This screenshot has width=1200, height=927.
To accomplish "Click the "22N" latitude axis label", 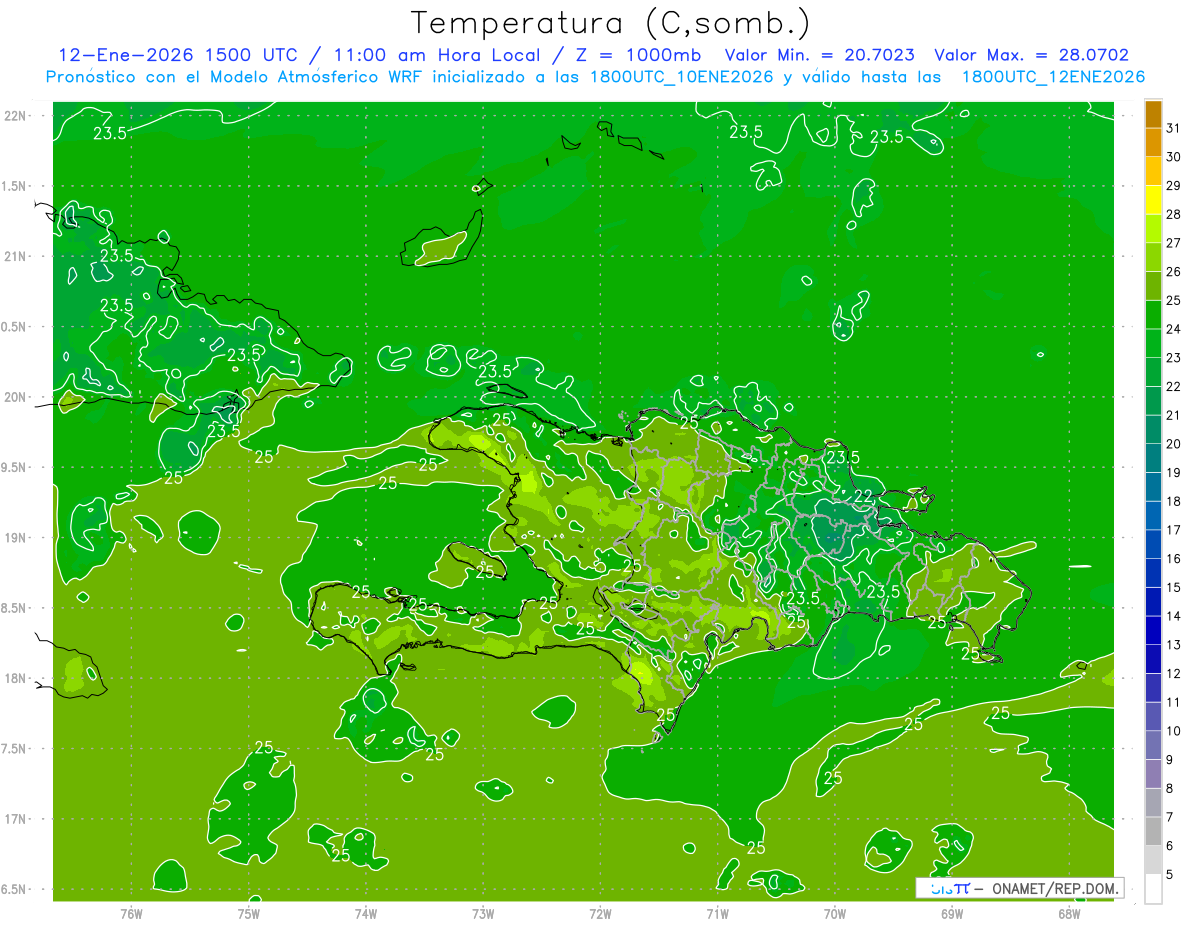I will tap(16, 116).
